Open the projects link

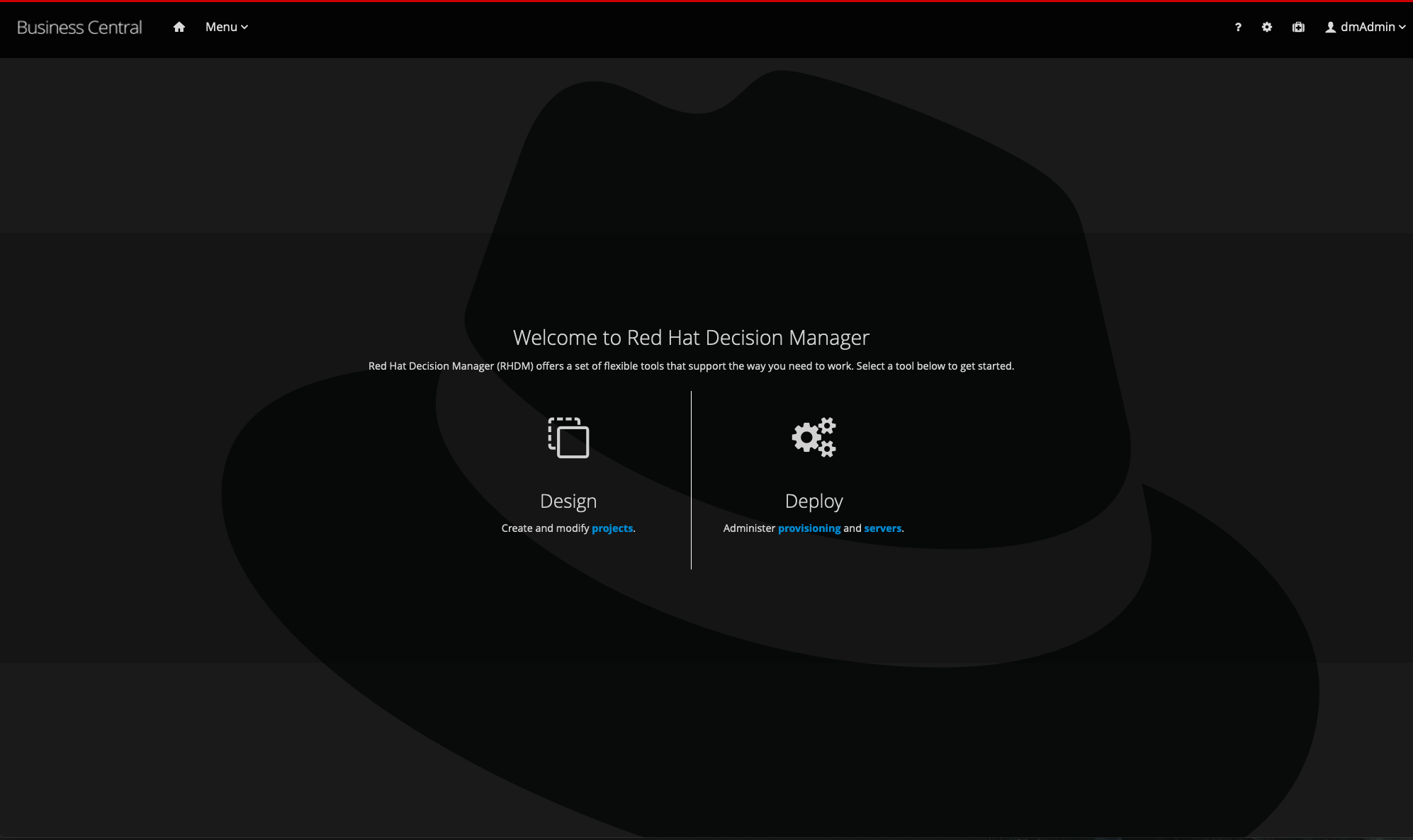[612, 528]
